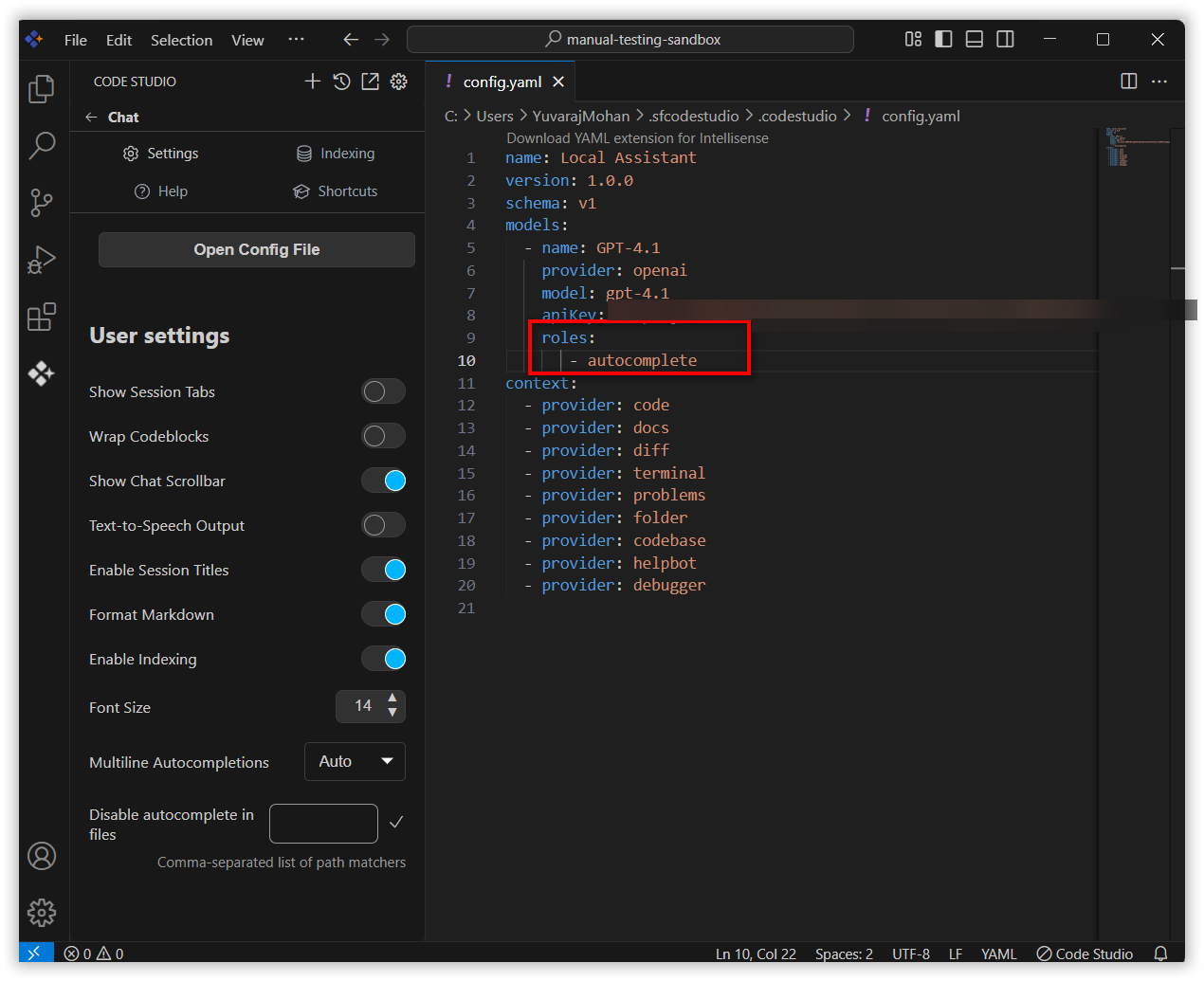Open the Manage gear in activity bar
The width and height of the screenshot is (1204, 981).
[x=42, y=913]
